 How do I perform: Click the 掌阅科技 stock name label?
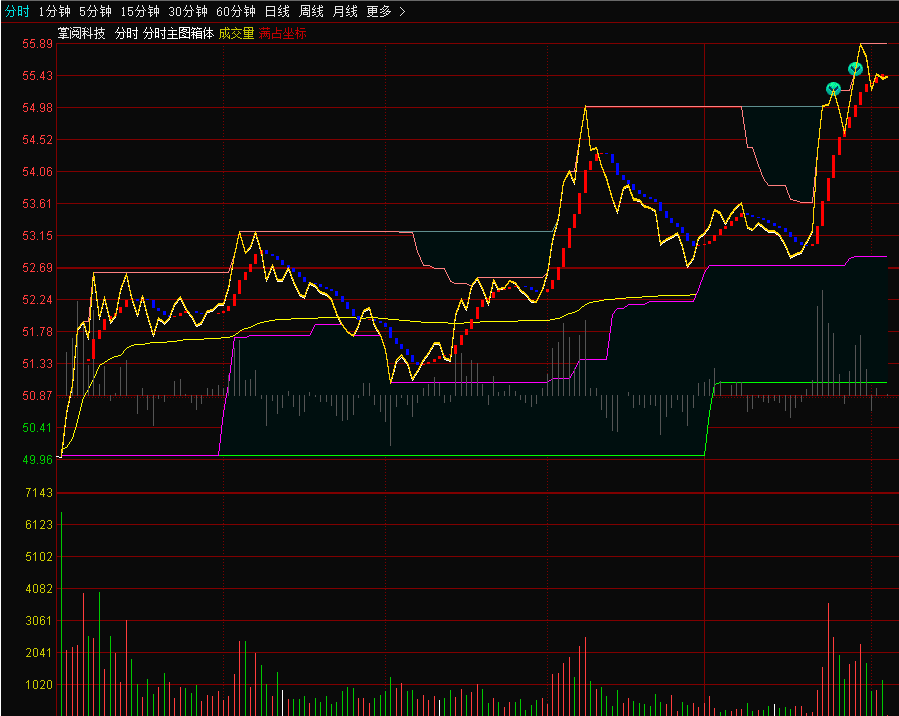[x=81, y=33]
